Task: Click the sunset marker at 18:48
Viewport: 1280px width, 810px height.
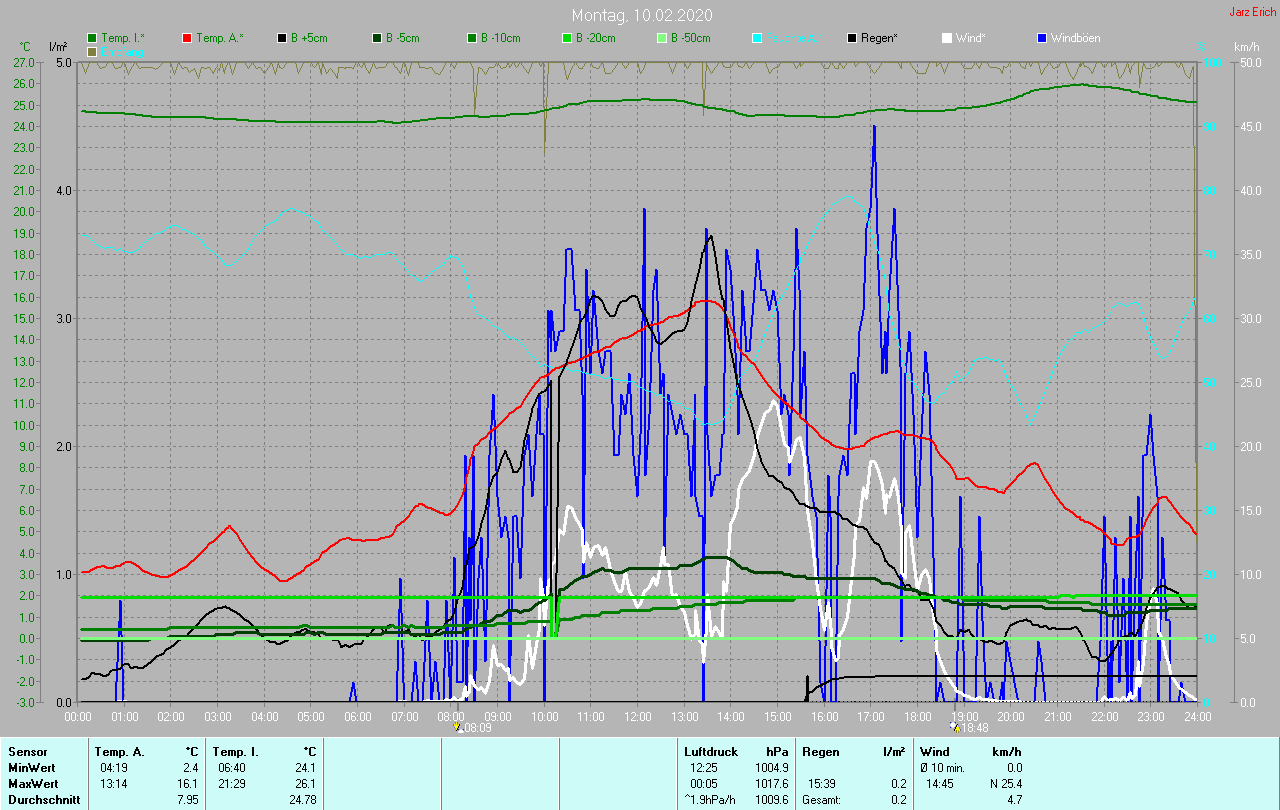Action: pyautogui.click(x=954, y=728)
